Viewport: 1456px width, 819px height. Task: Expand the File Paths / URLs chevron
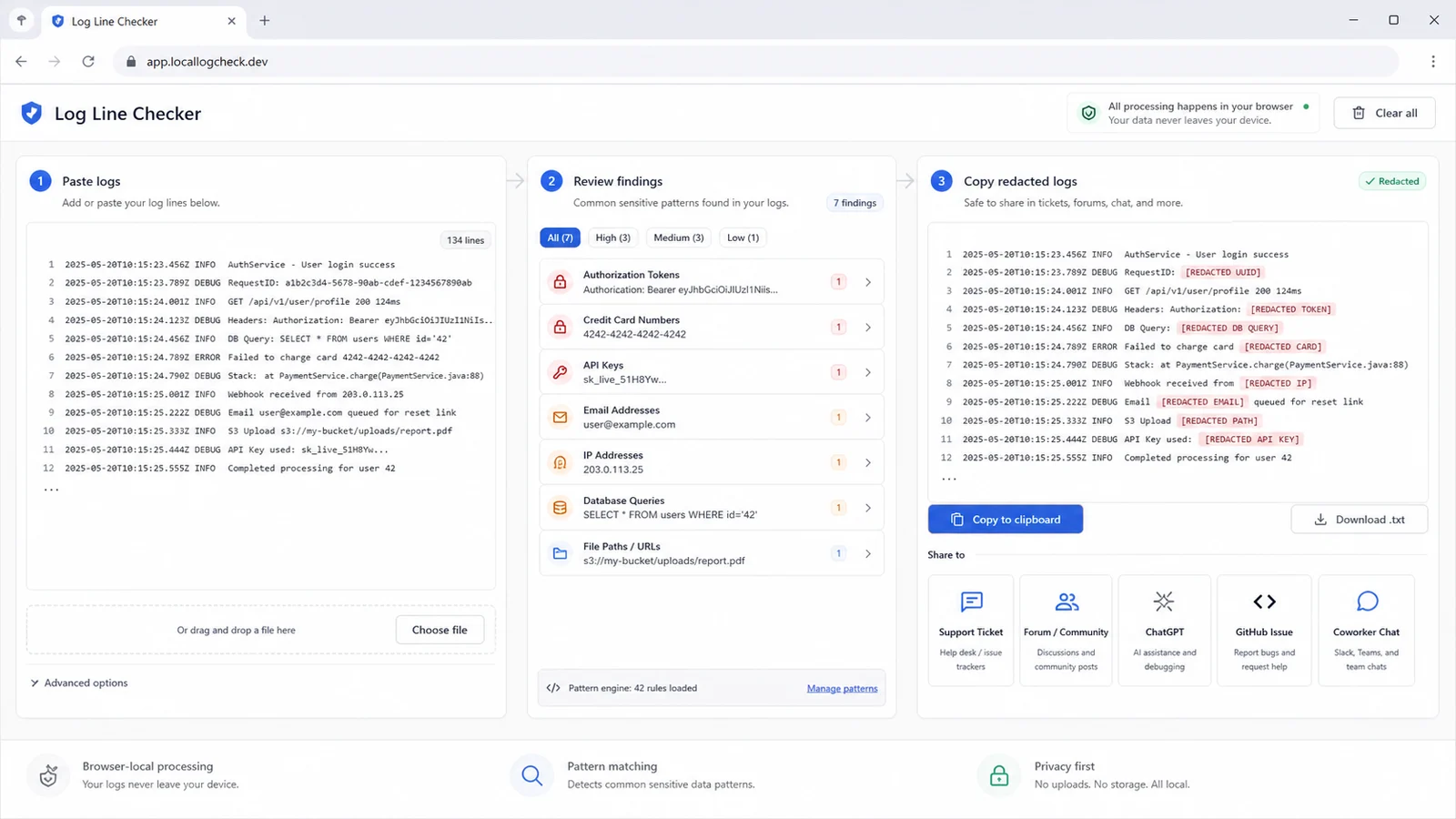[868, 553]
